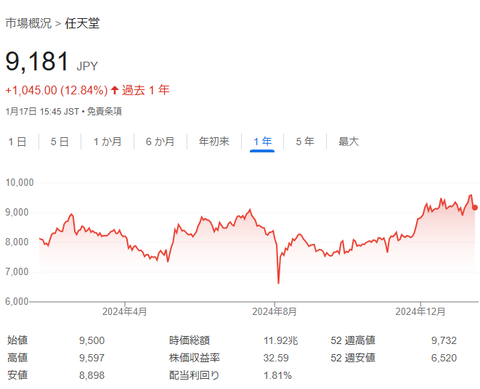The height and width of the screenshot is (389, 480).
Task: Click the 2024年4月 axis label
Action: click(x=125, y=312)
